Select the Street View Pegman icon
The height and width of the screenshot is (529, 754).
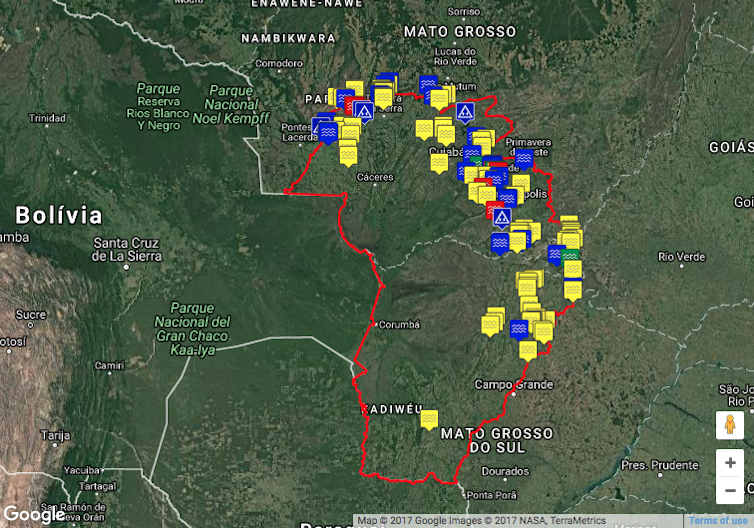click(730, 425)
